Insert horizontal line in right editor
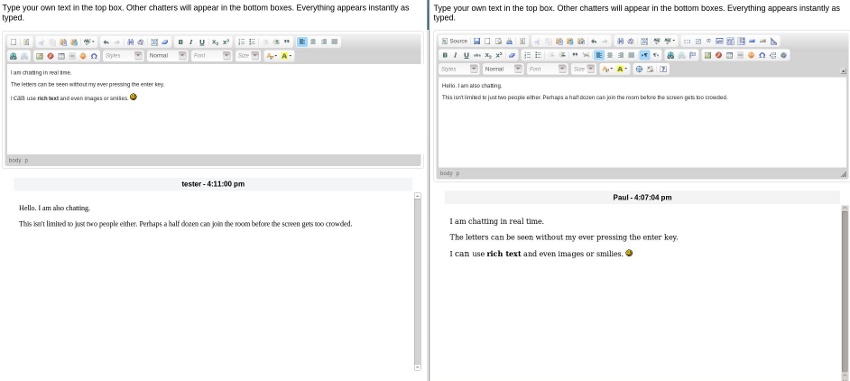 click(740, 55)
